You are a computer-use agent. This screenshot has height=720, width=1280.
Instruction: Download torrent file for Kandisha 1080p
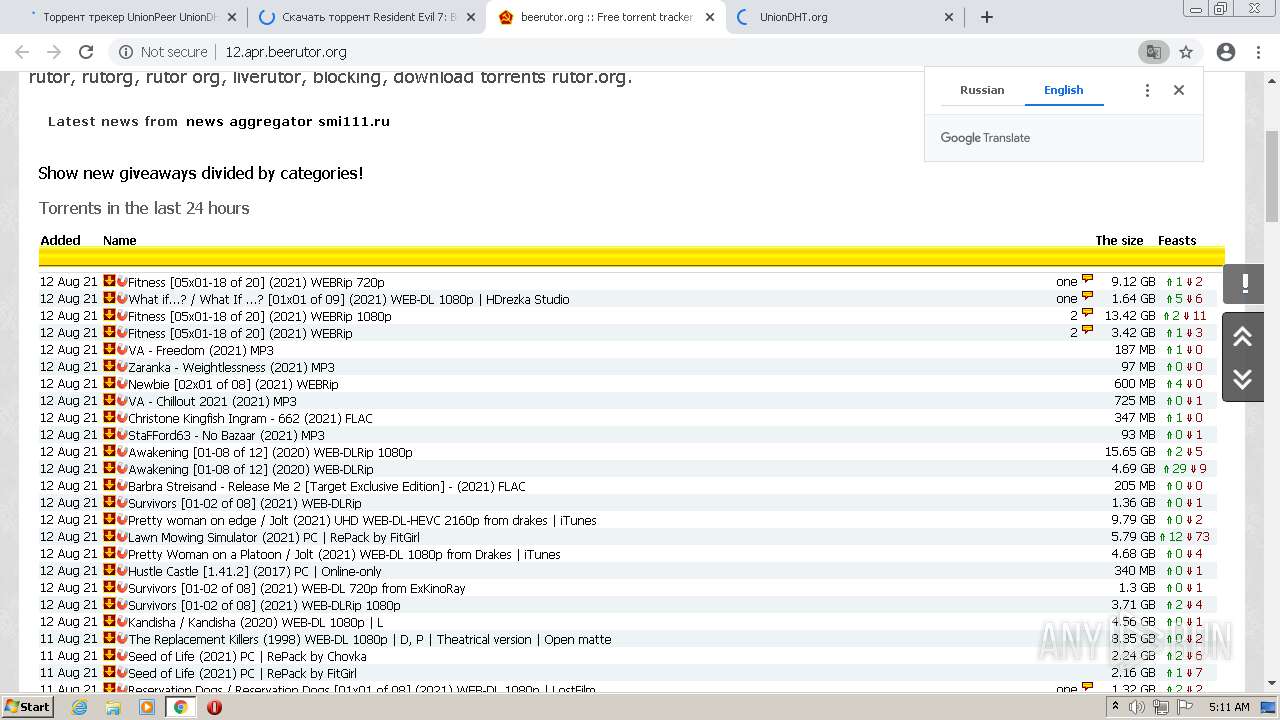pos(109,621)
